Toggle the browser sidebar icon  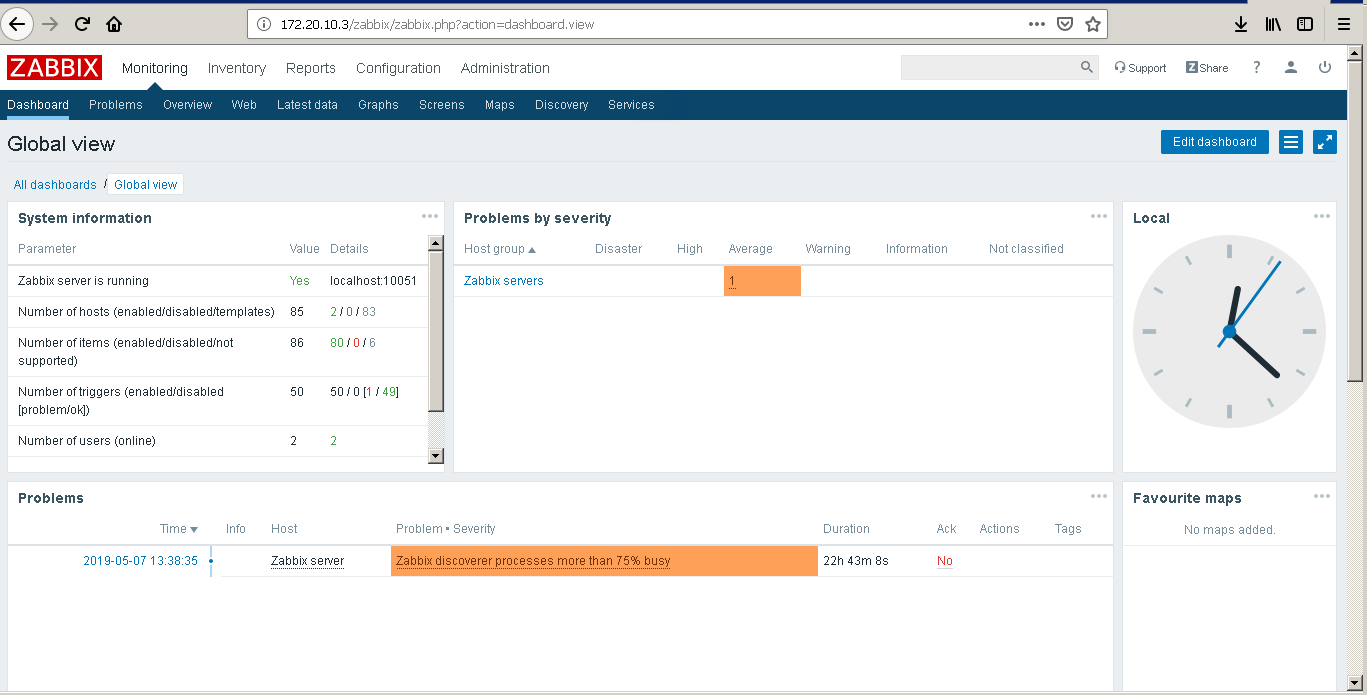click(1305, 24)
